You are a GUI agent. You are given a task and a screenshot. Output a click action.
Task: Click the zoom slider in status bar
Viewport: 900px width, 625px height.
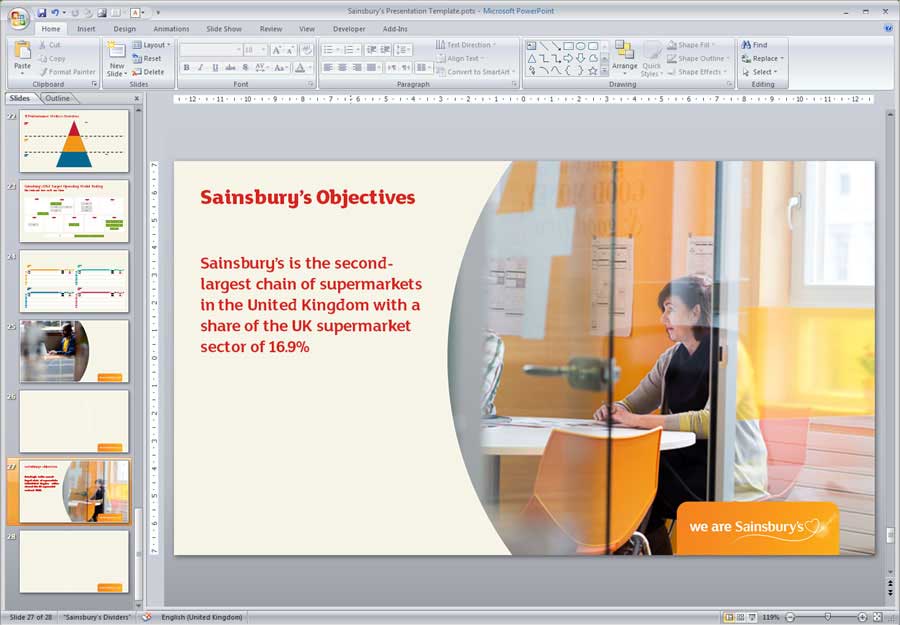828,617
